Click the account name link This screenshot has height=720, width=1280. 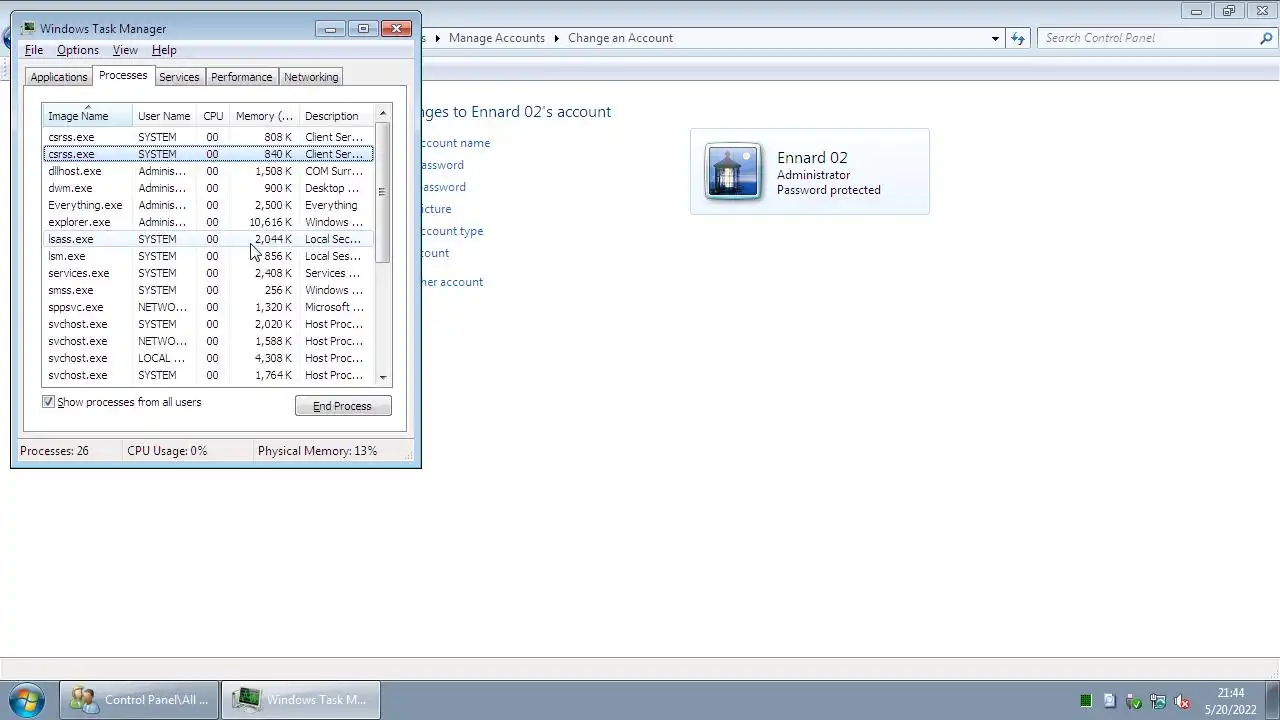click(x=455, y=143)
